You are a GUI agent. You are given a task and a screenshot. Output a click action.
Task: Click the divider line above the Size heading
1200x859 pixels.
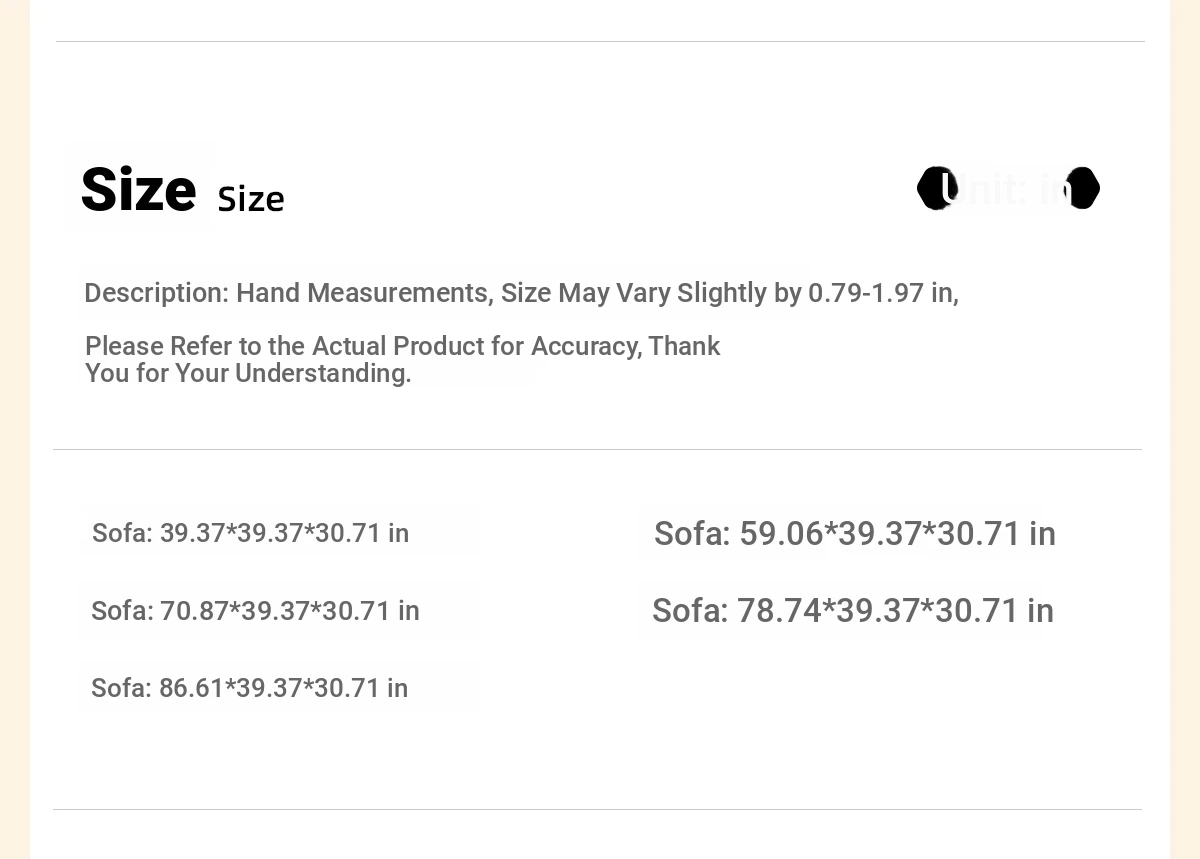[x=600, y=41]
